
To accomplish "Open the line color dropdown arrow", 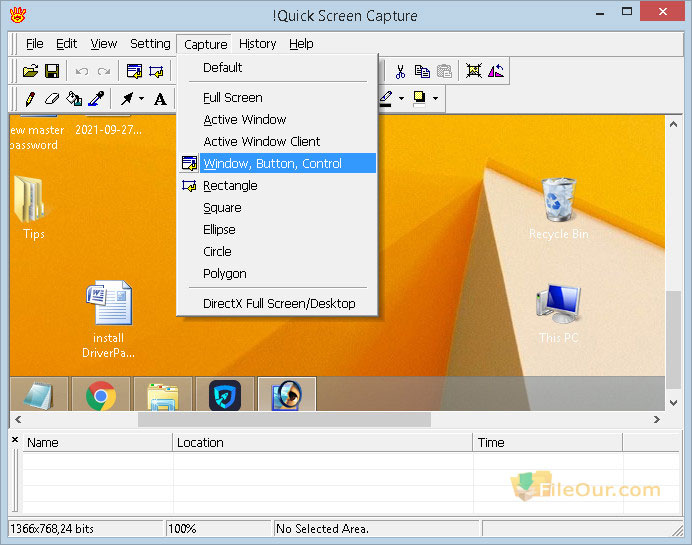I will click(x=401, y=98).
